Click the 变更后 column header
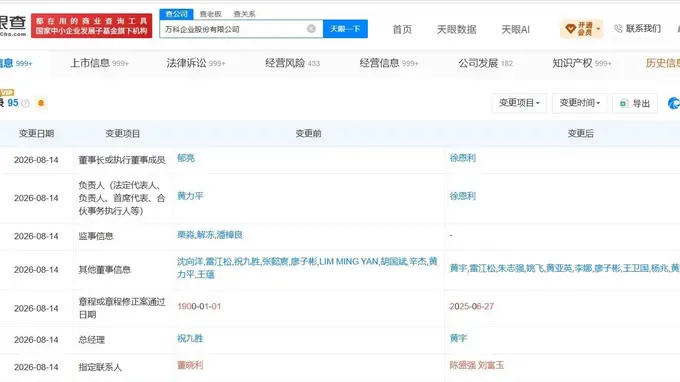 coord(581,134)
